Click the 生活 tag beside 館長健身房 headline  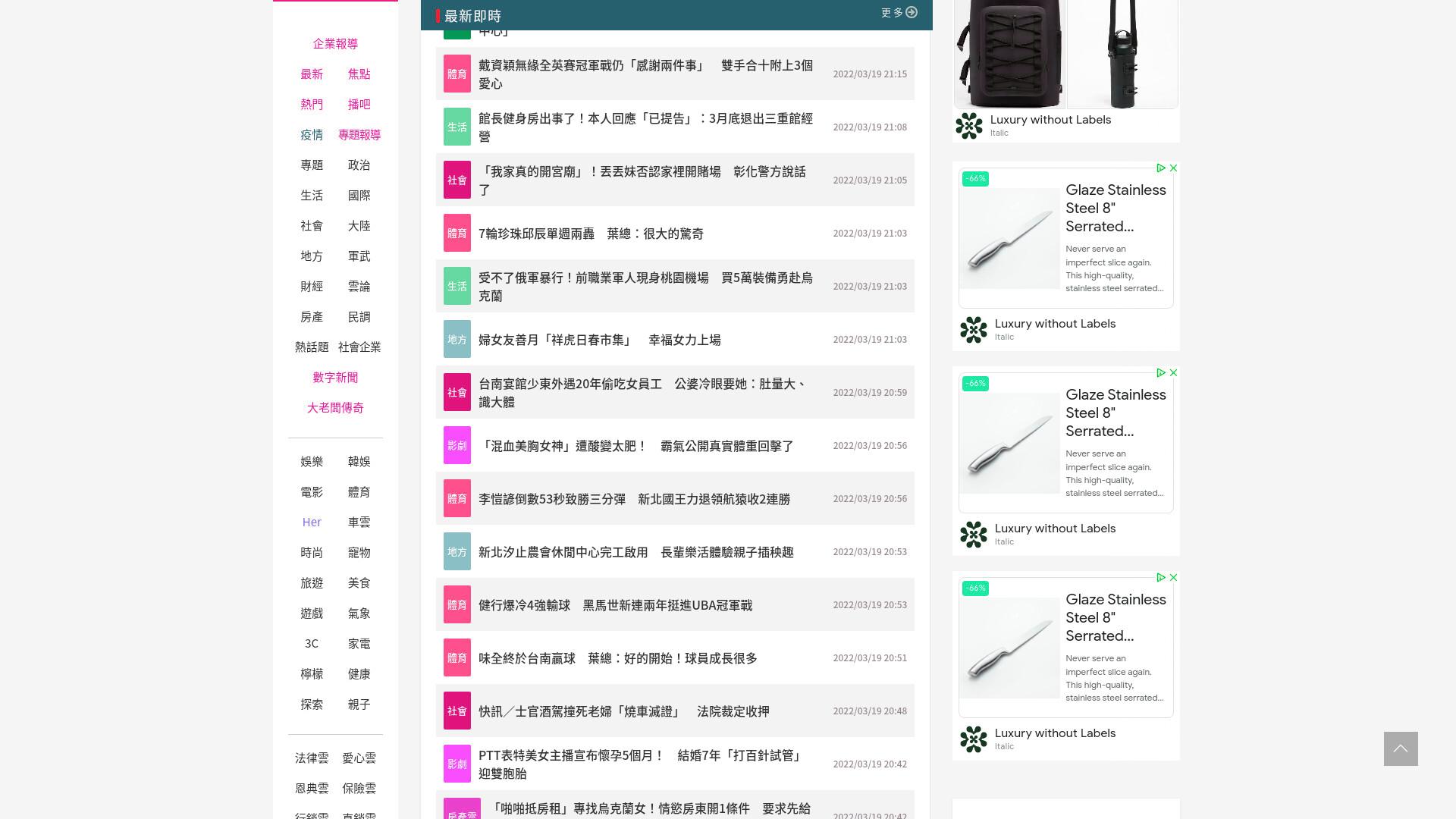click(x=457, y=127)
